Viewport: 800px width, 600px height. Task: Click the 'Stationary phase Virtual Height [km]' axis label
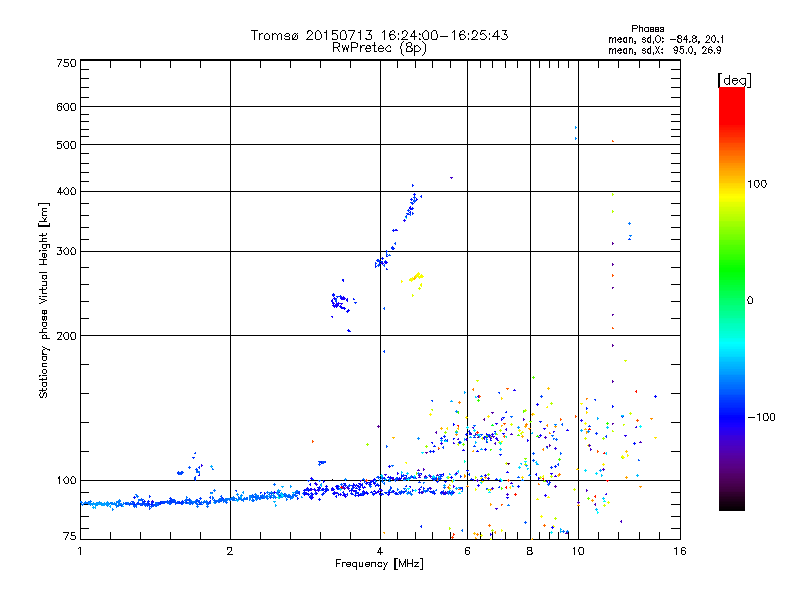click(x=43, y=301)
